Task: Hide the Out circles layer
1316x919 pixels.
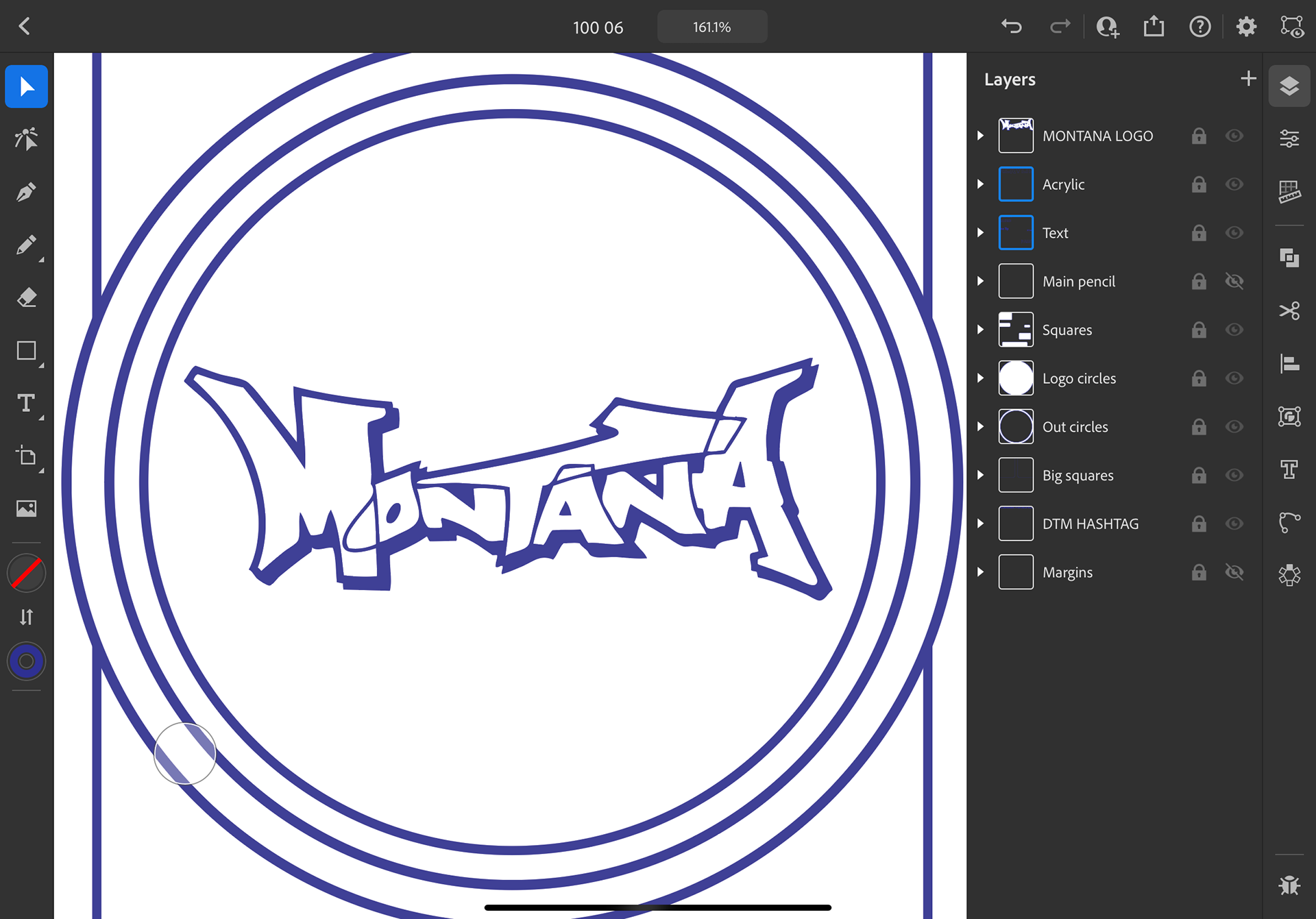Action: (x=1234, y=427)
